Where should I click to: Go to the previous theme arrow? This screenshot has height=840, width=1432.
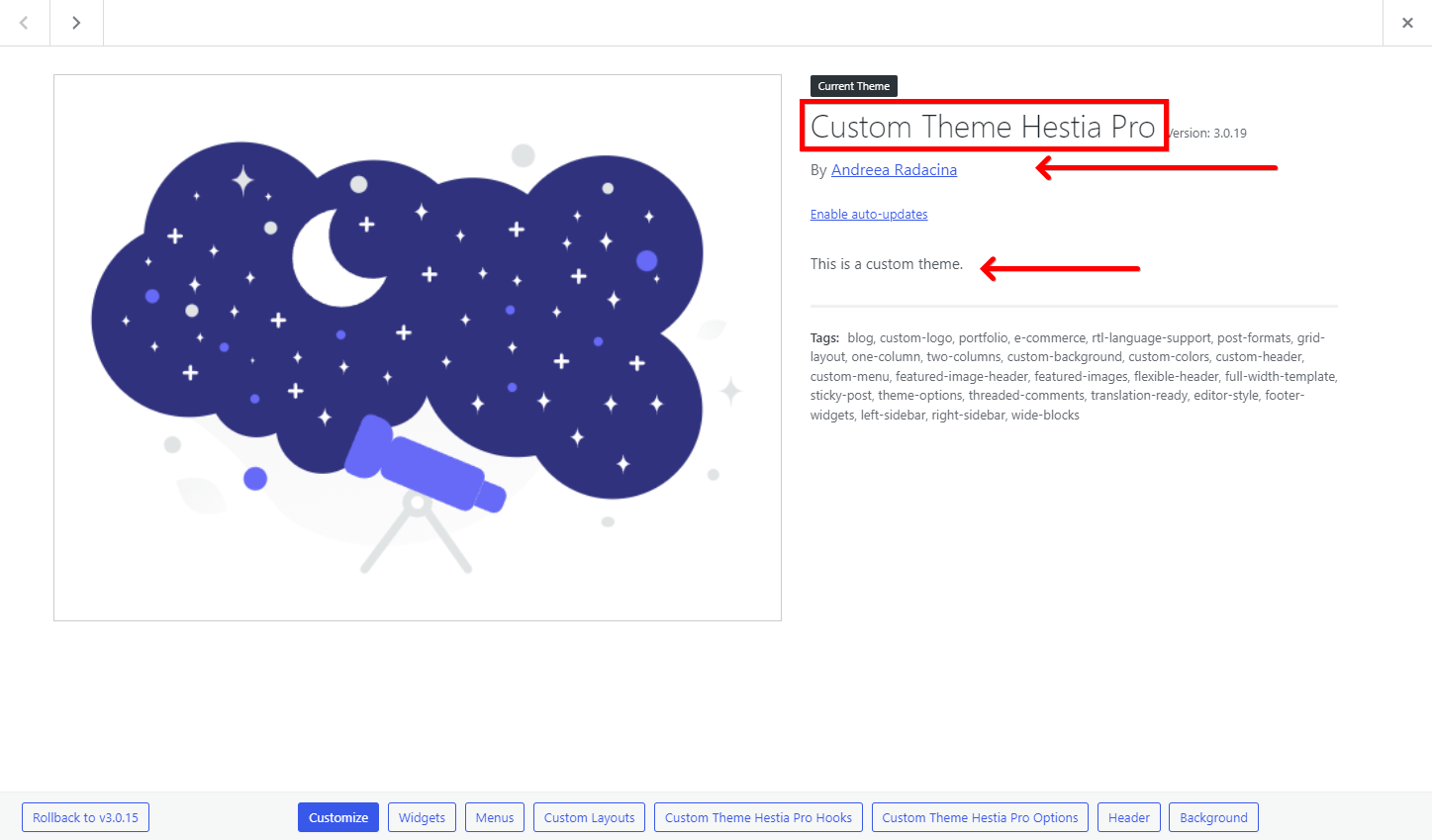point(25,23)
